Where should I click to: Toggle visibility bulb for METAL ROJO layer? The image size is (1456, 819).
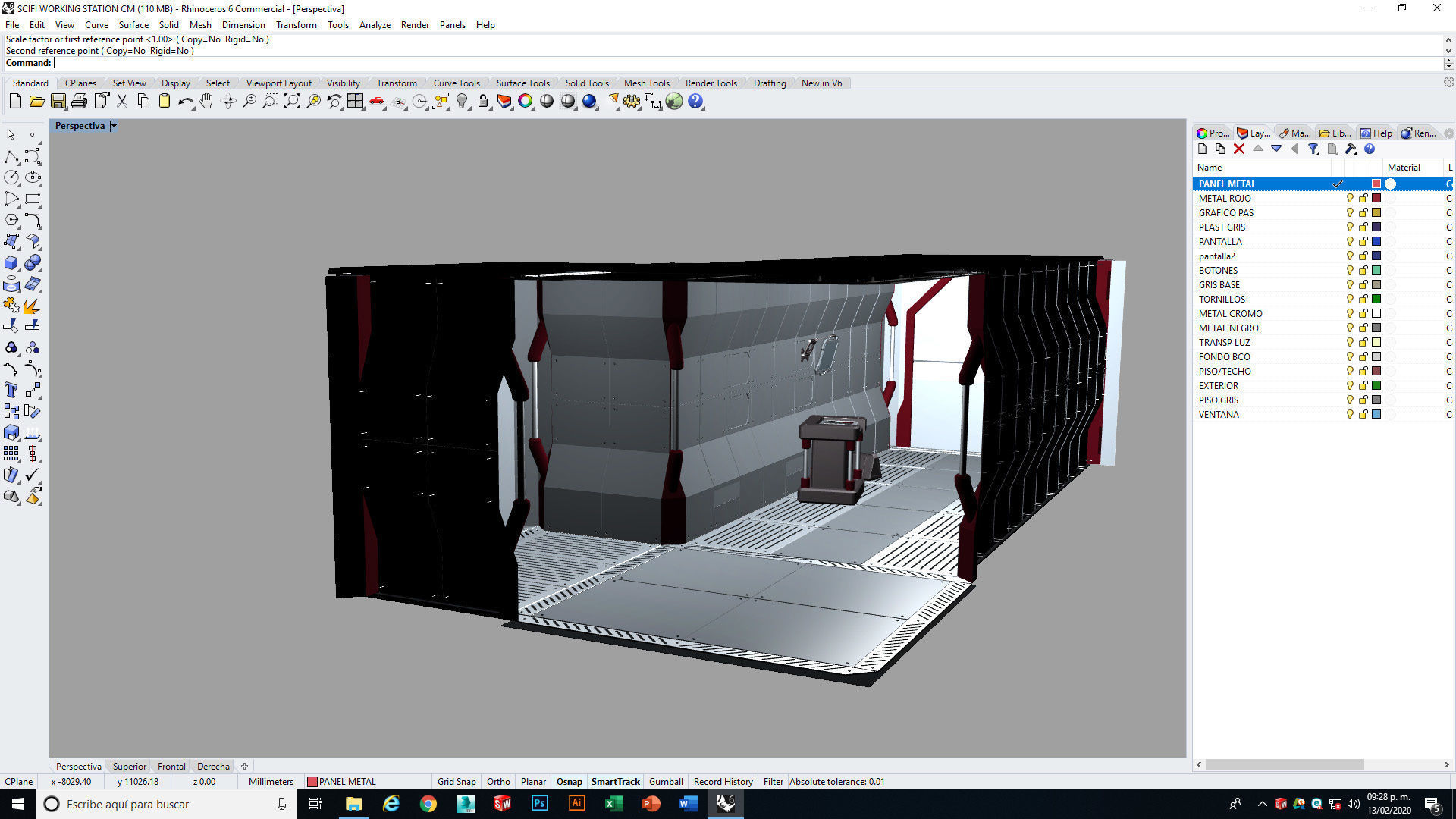(1350, 199)
